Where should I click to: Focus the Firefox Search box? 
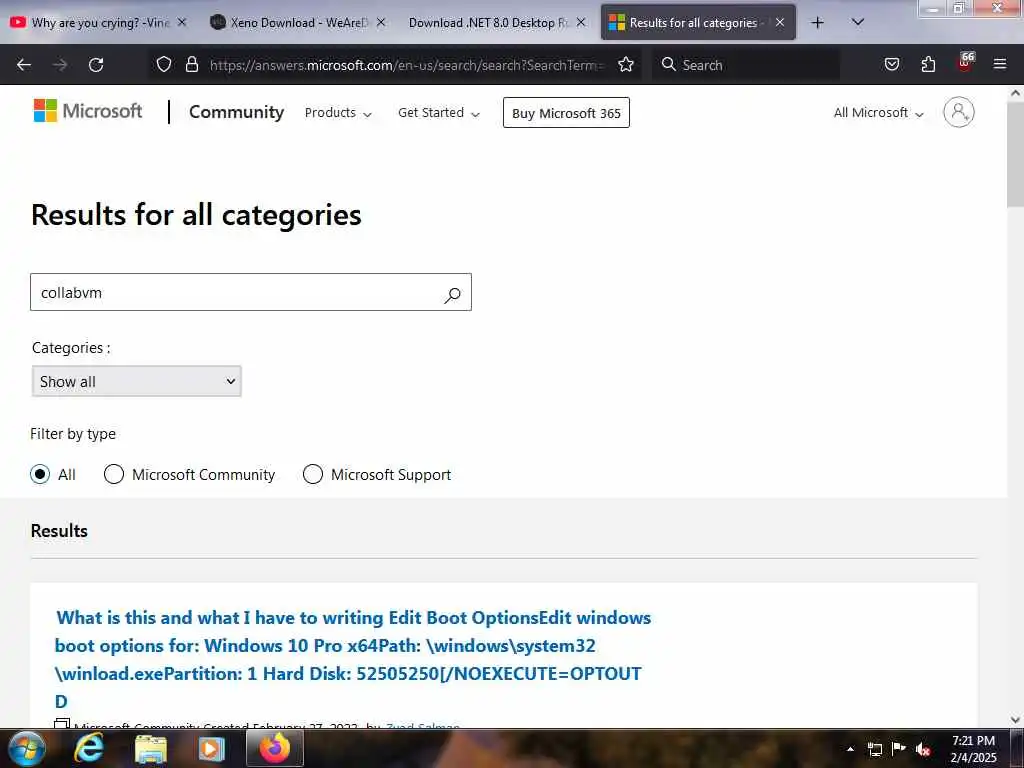pyautogui.click(x=746, y=65)
